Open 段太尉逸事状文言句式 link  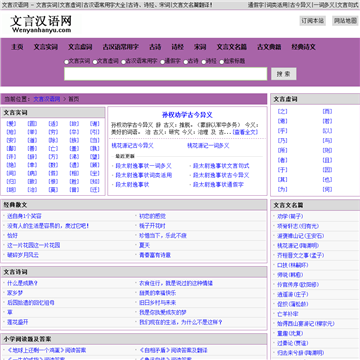point(221,166)
